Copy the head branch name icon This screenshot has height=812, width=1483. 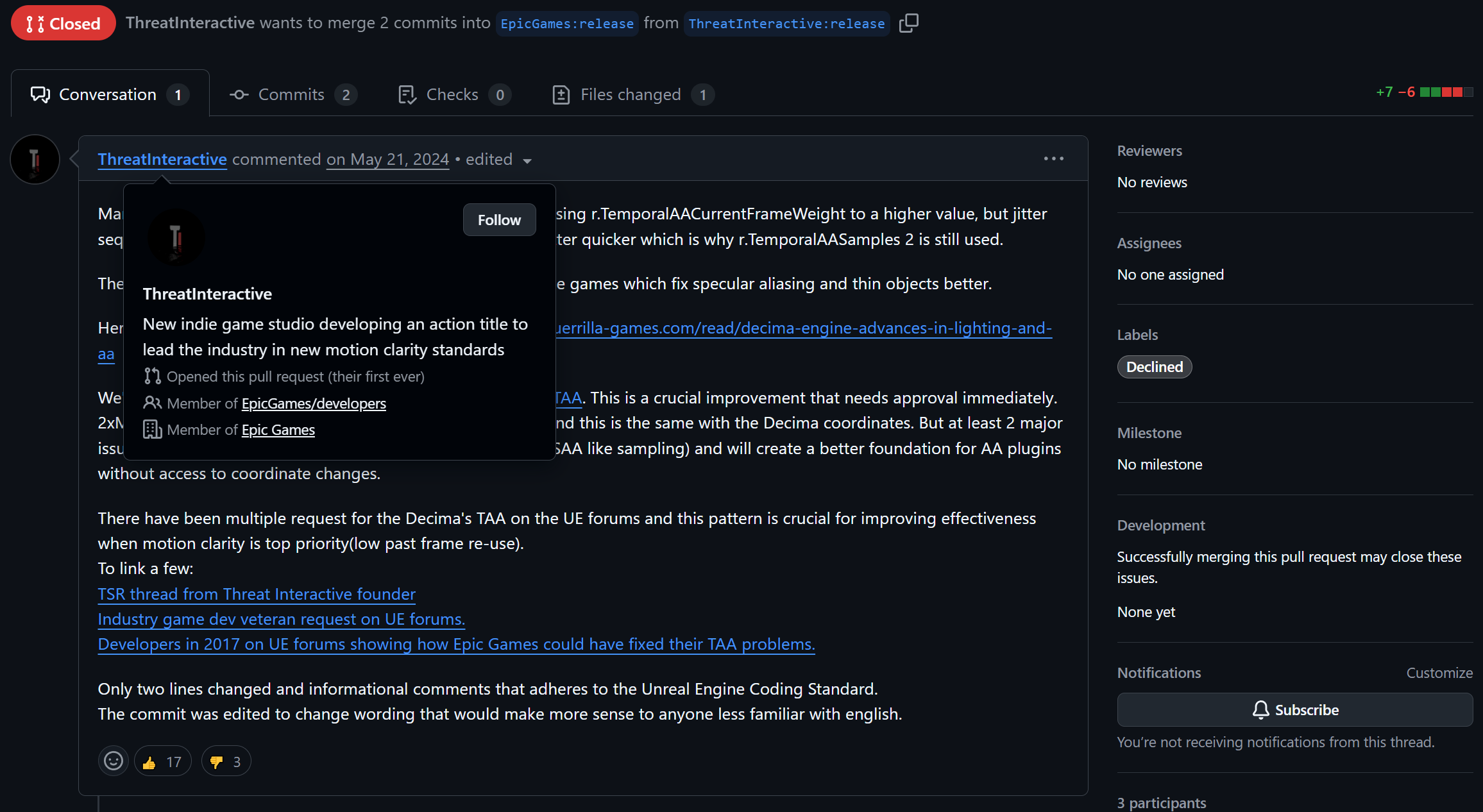[908, 24]
